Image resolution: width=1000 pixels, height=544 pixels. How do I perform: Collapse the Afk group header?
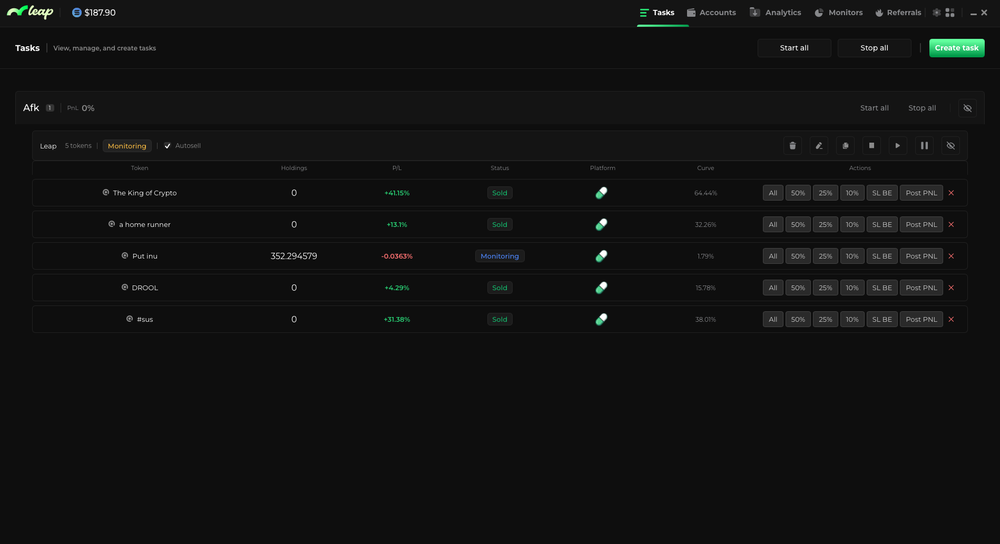[31, 108]
